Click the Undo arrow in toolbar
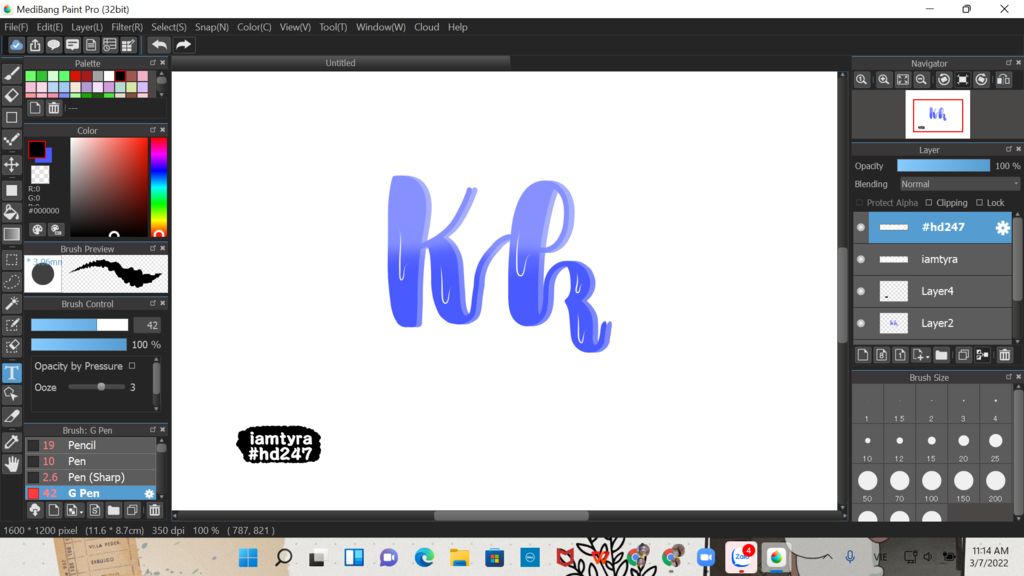1024x576 pixels. coord(159,44)
